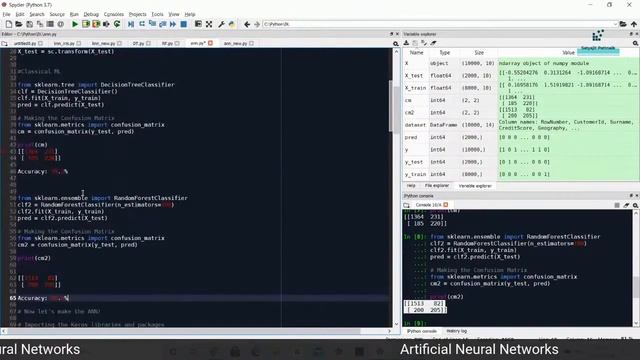Interrupt the kernel with the console stop icon
The image size is (640, 360).
point(617,205)
